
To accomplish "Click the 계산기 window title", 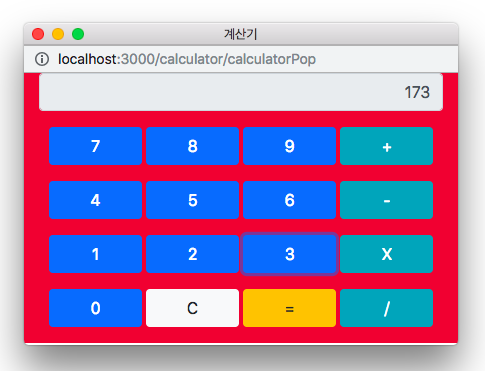I will click(x=241, y=34).
